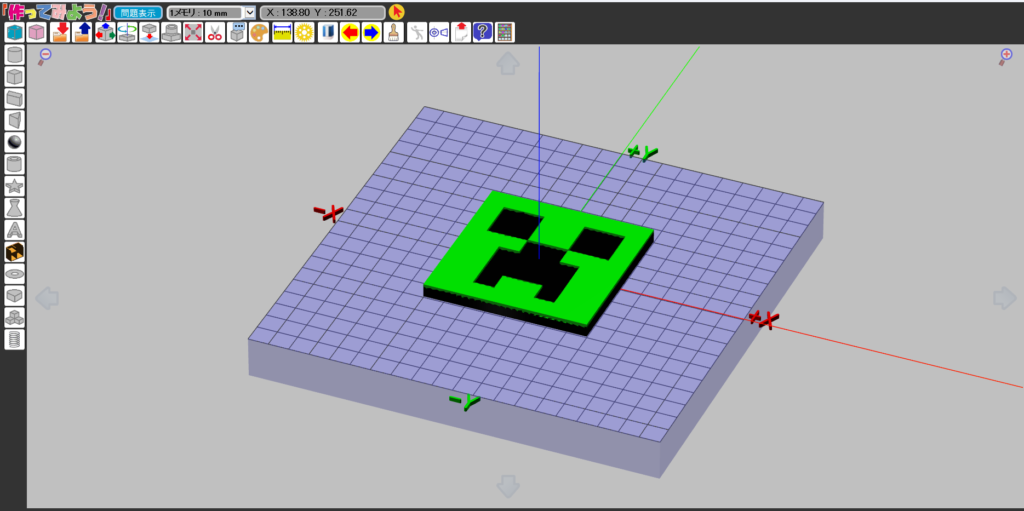Click the -X axis label

[328, 212]
